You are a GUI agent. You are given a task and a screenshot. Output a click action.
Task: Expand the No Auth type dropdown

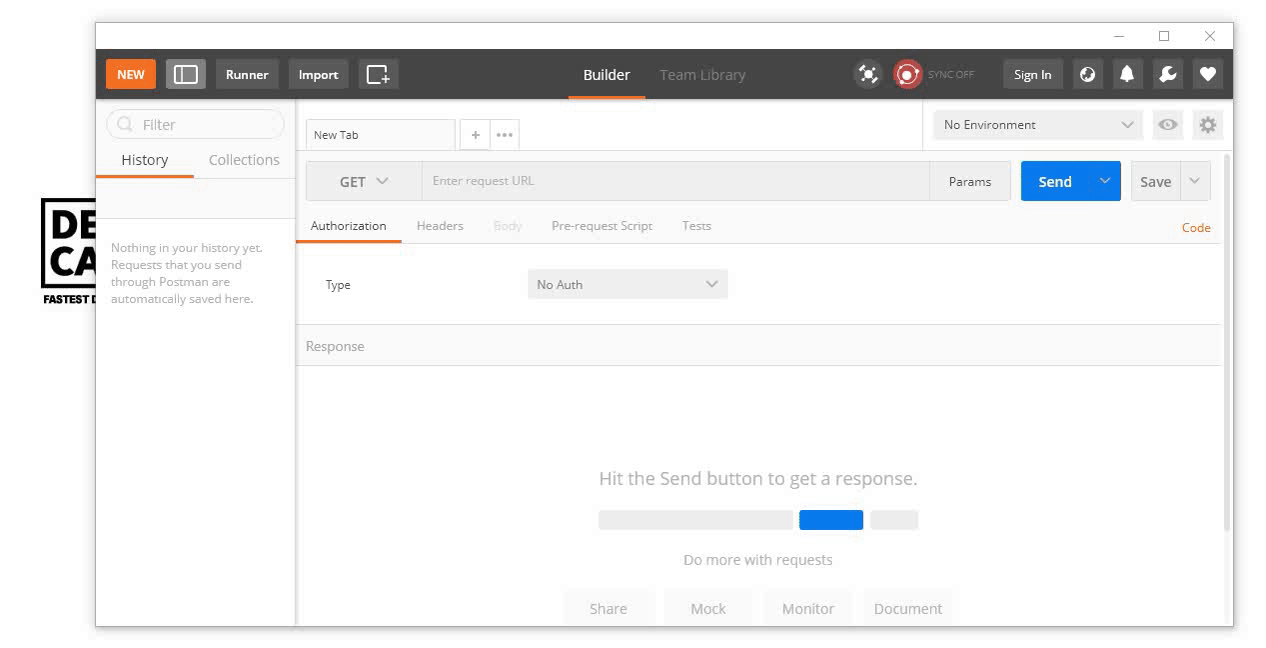click(x=627, y=284)
